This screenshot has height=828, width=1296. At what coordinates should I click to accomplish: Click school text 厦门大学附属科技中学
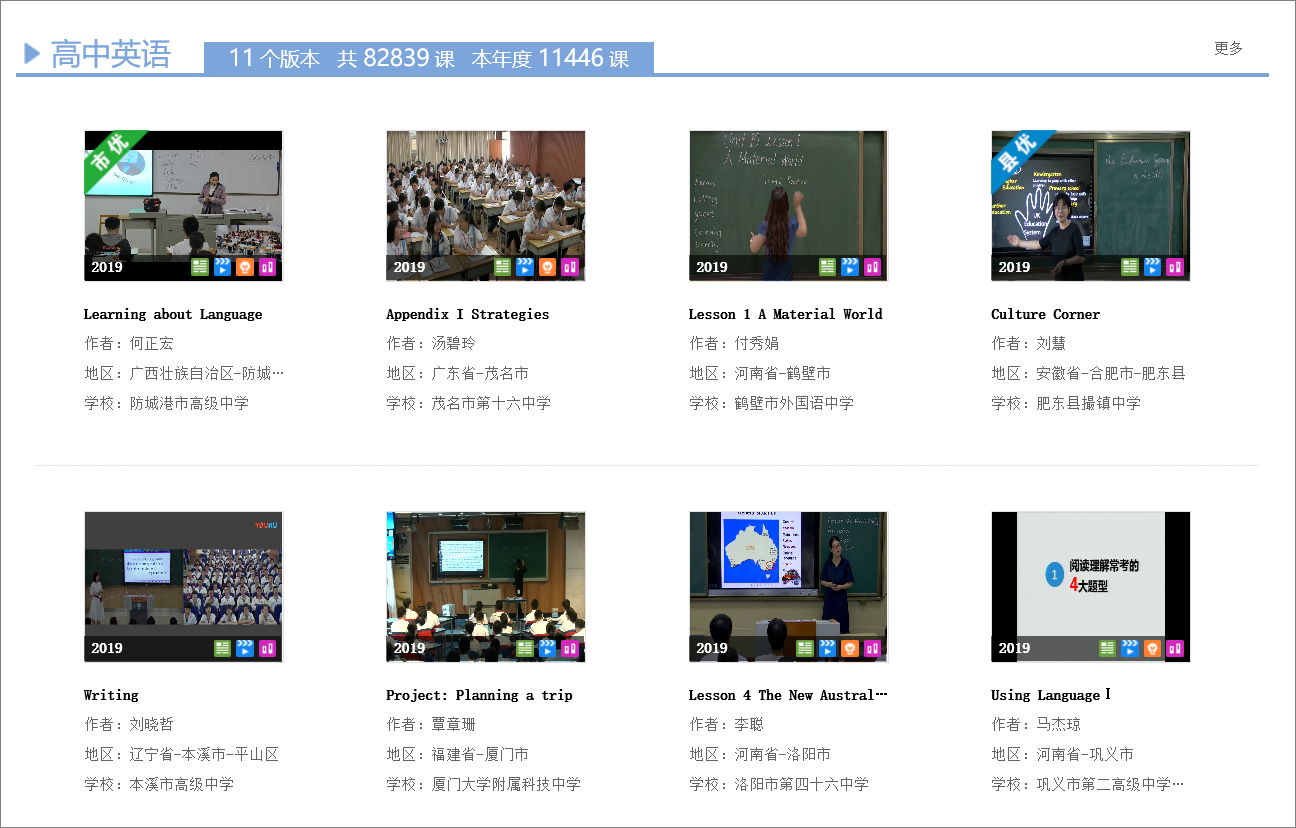pos(506,784)
